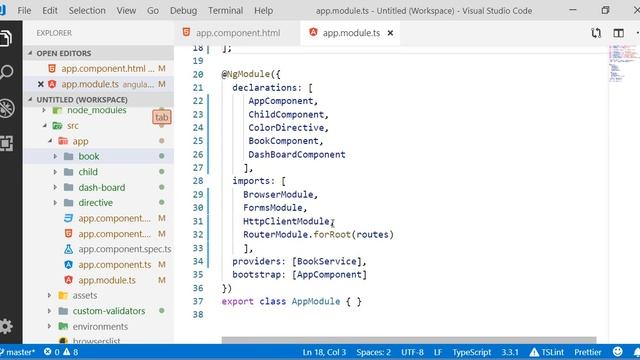640x360 pixels.
Task: Open the Manage gear icon
Action: [x=6, y=326]
